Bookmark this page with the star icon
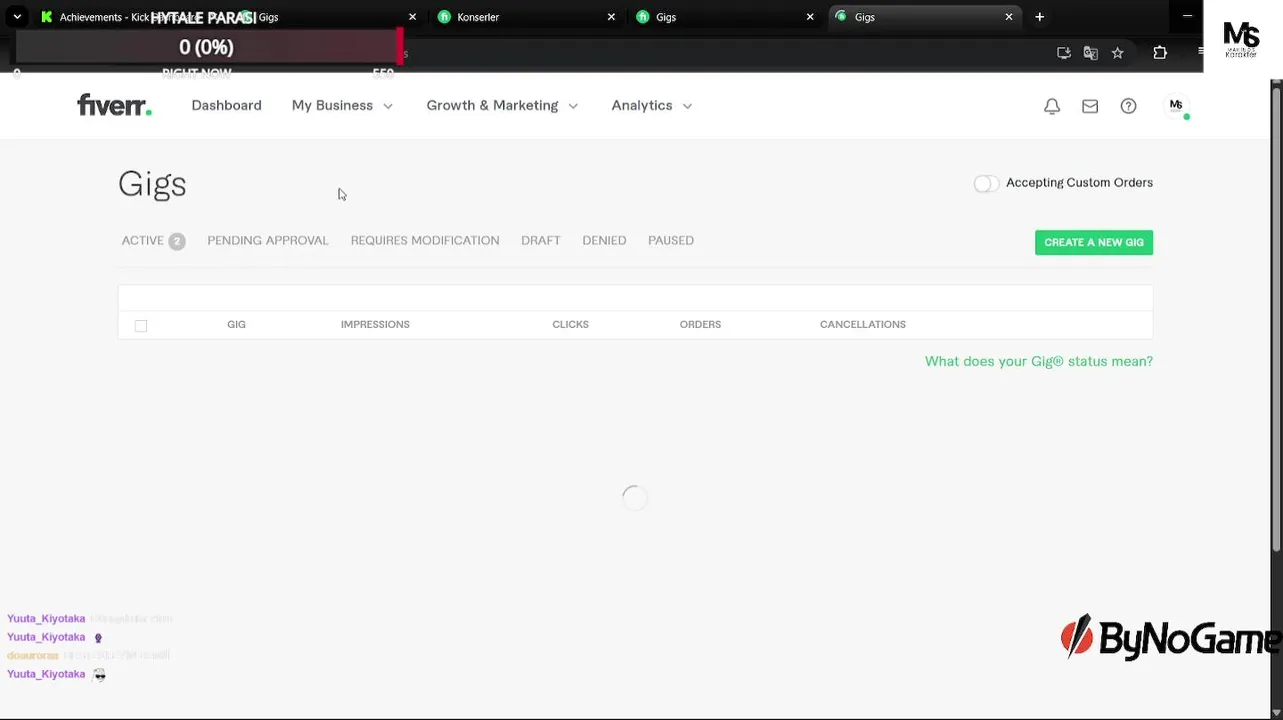The image size is (1283, 720). pos(1118,53)
